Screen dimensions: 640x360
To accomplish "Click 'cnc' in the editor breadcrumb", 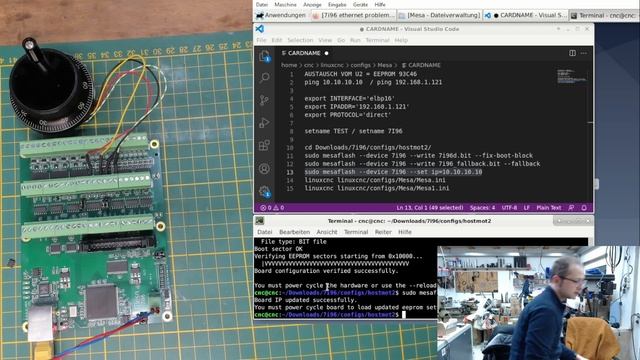I will click(x=309, y=65).
